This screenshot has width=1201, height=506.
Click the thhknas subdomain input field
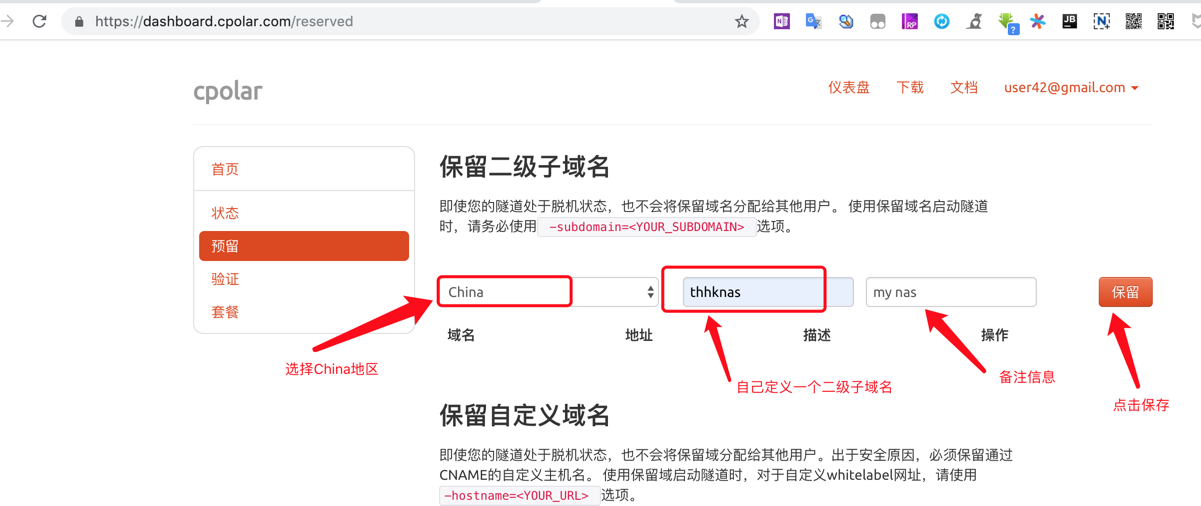pos(768,292)
